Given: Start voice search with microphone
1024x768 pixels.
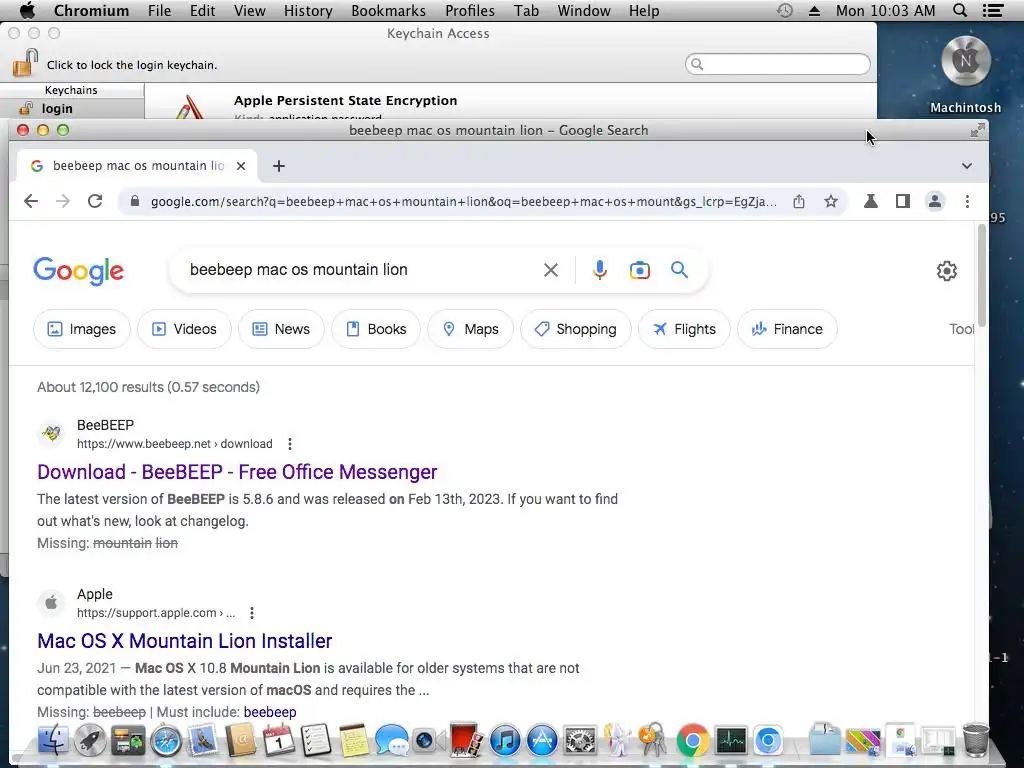Looking at the screenshot, I should [600, 270].
